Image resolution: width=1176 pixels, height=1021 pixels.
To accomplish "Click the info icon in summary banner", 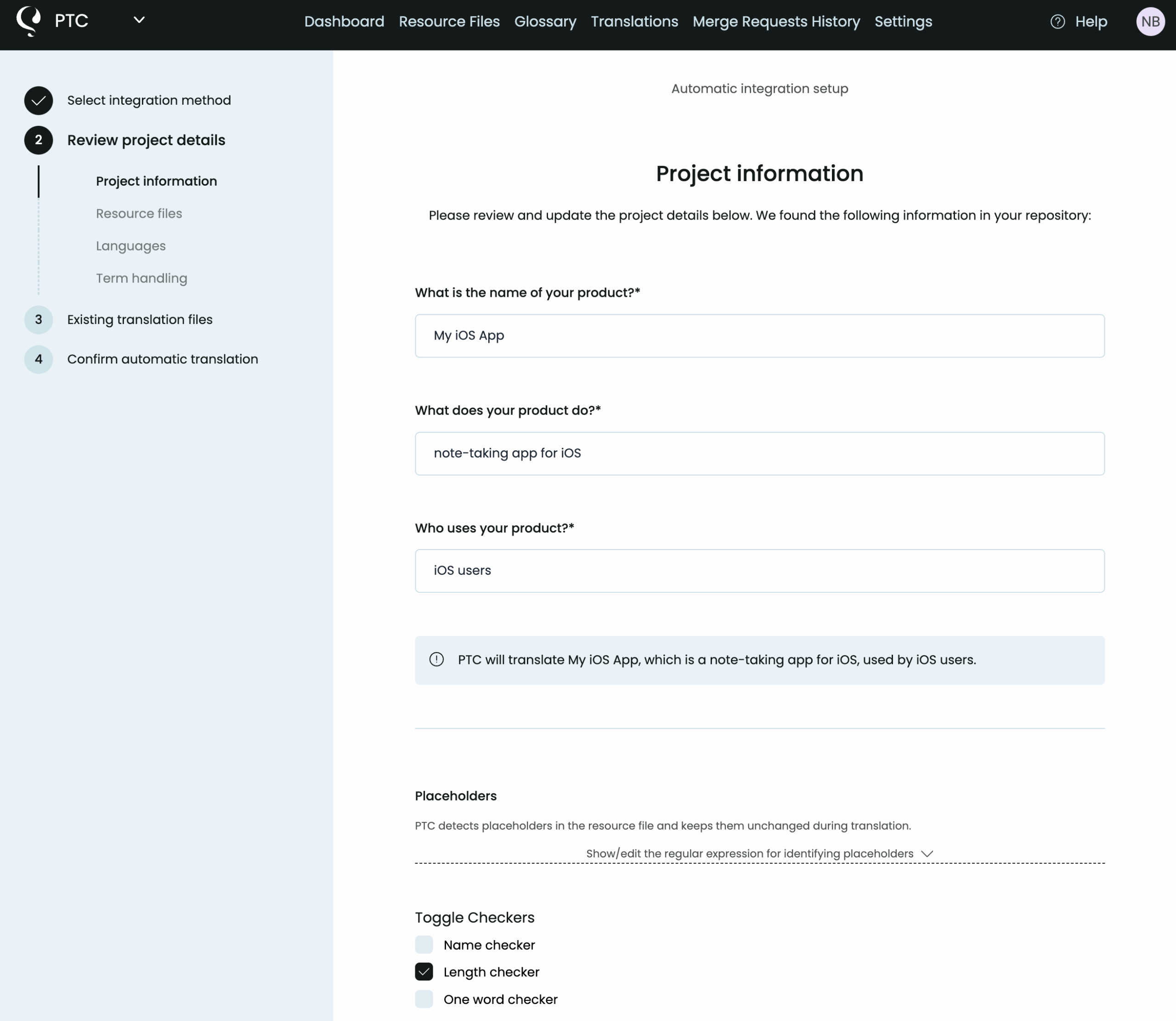I will (436, 660).
